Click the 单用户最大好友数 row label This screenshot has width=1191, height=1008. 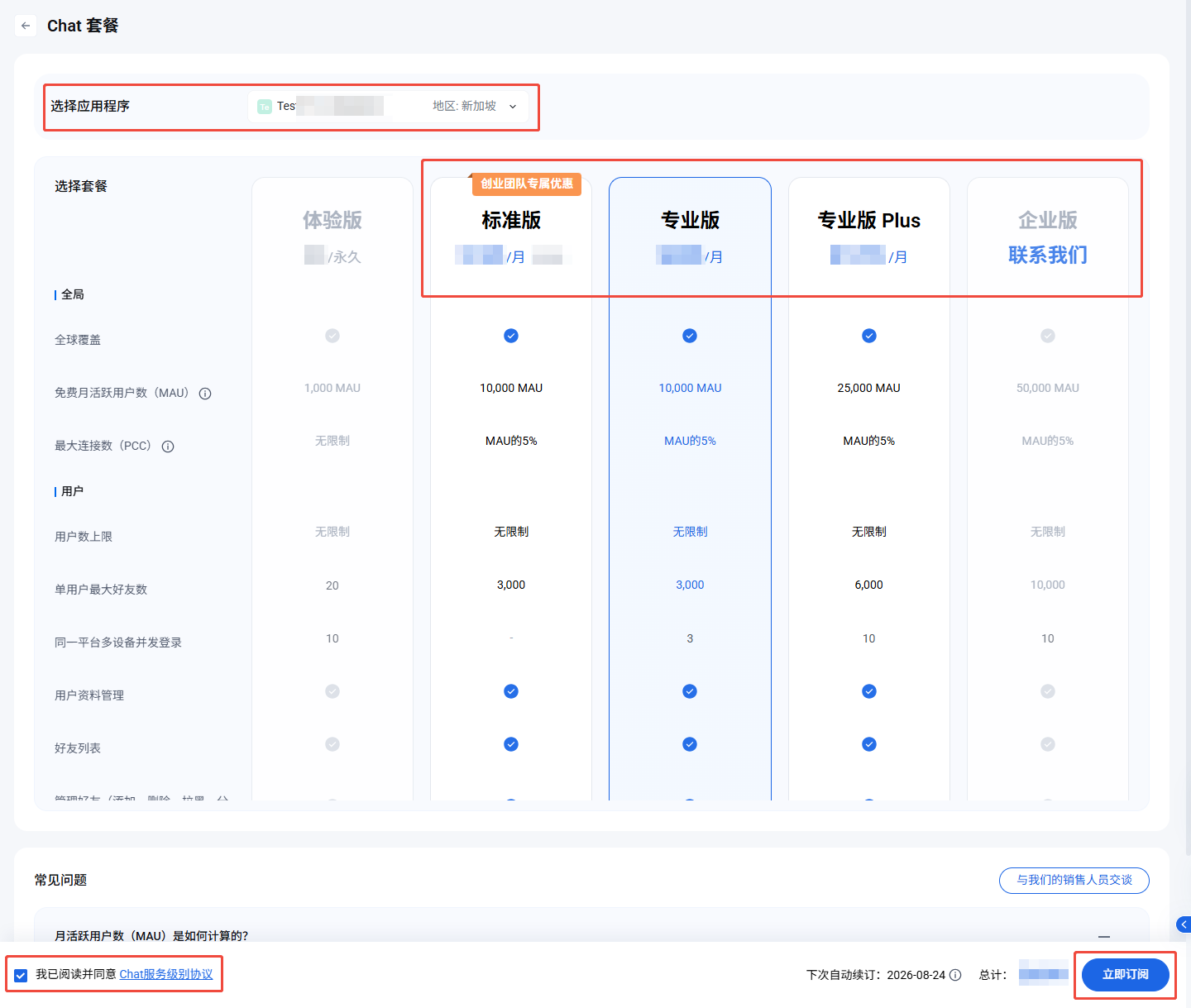(101, 590)
